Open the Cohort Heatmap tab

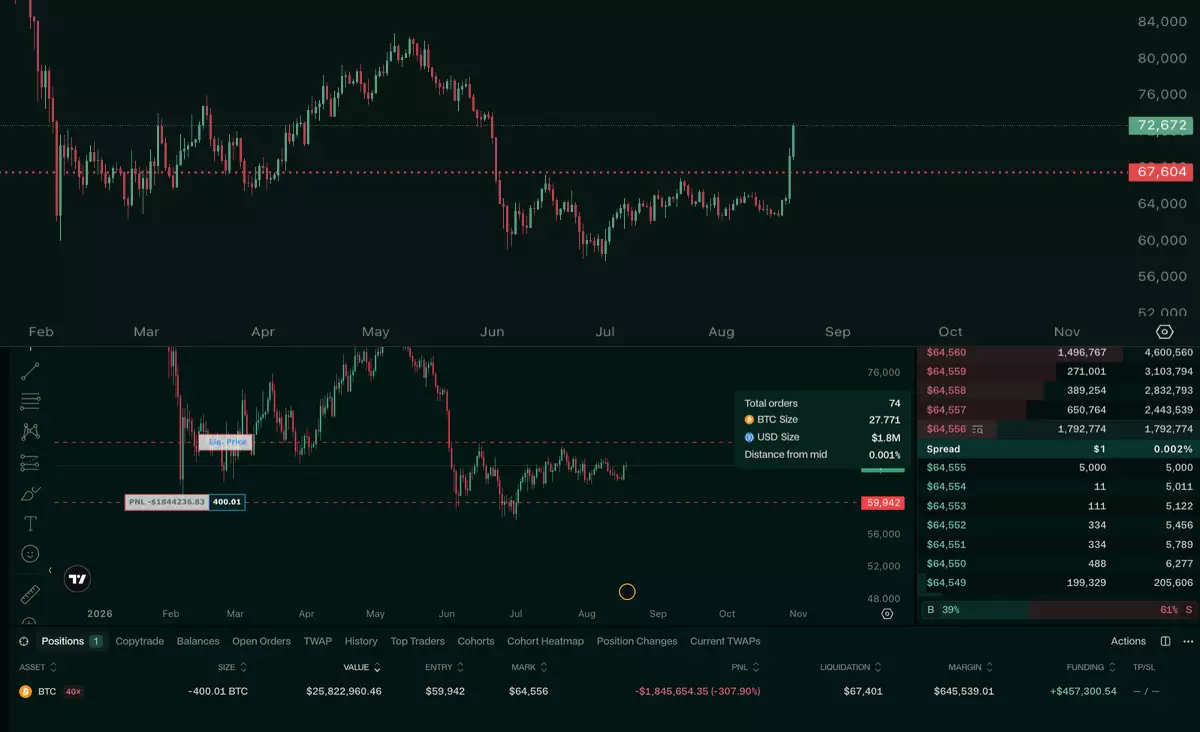545,641
